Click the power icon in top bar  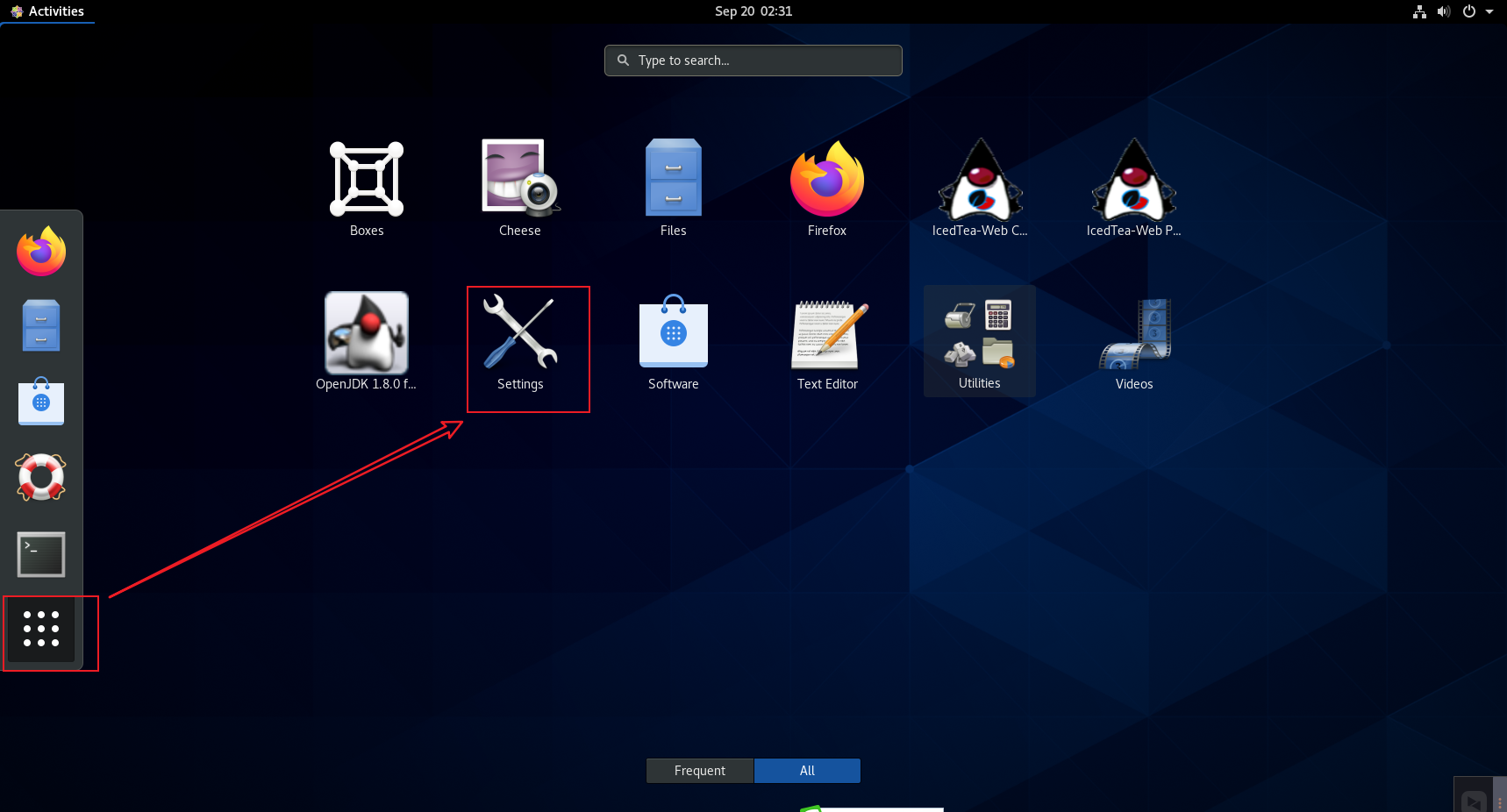click(x=1469, y=11)
